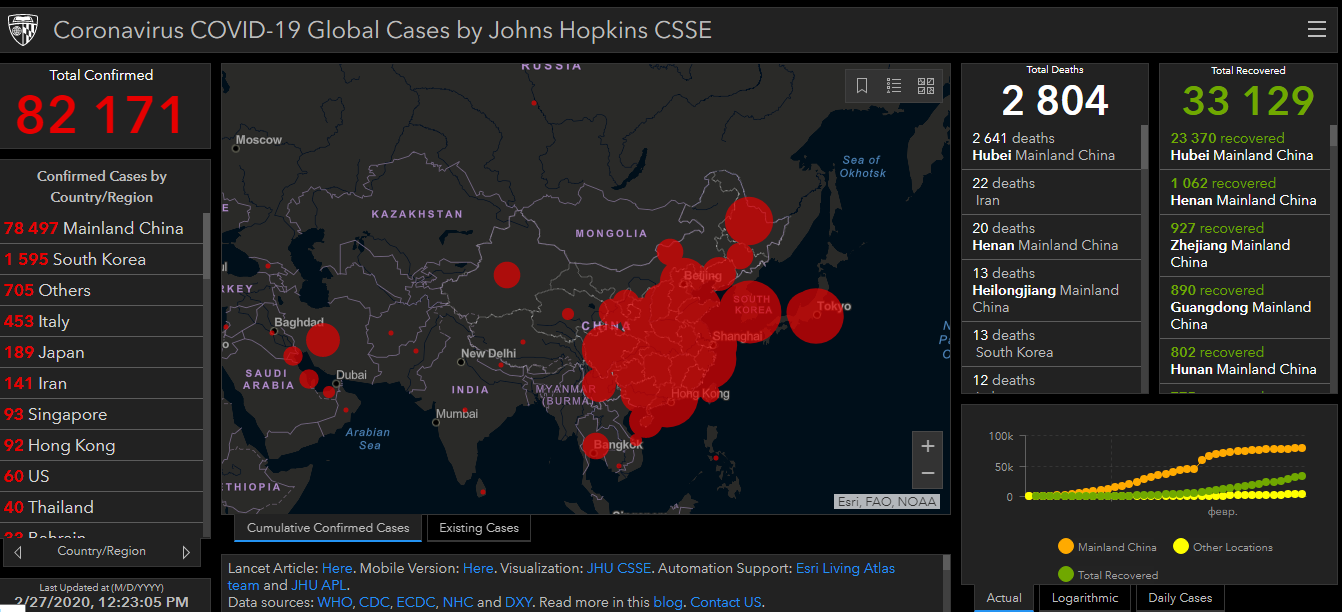
Task: Switch to Cumulative Confirmed Cases tab
Action: [328, 528]
